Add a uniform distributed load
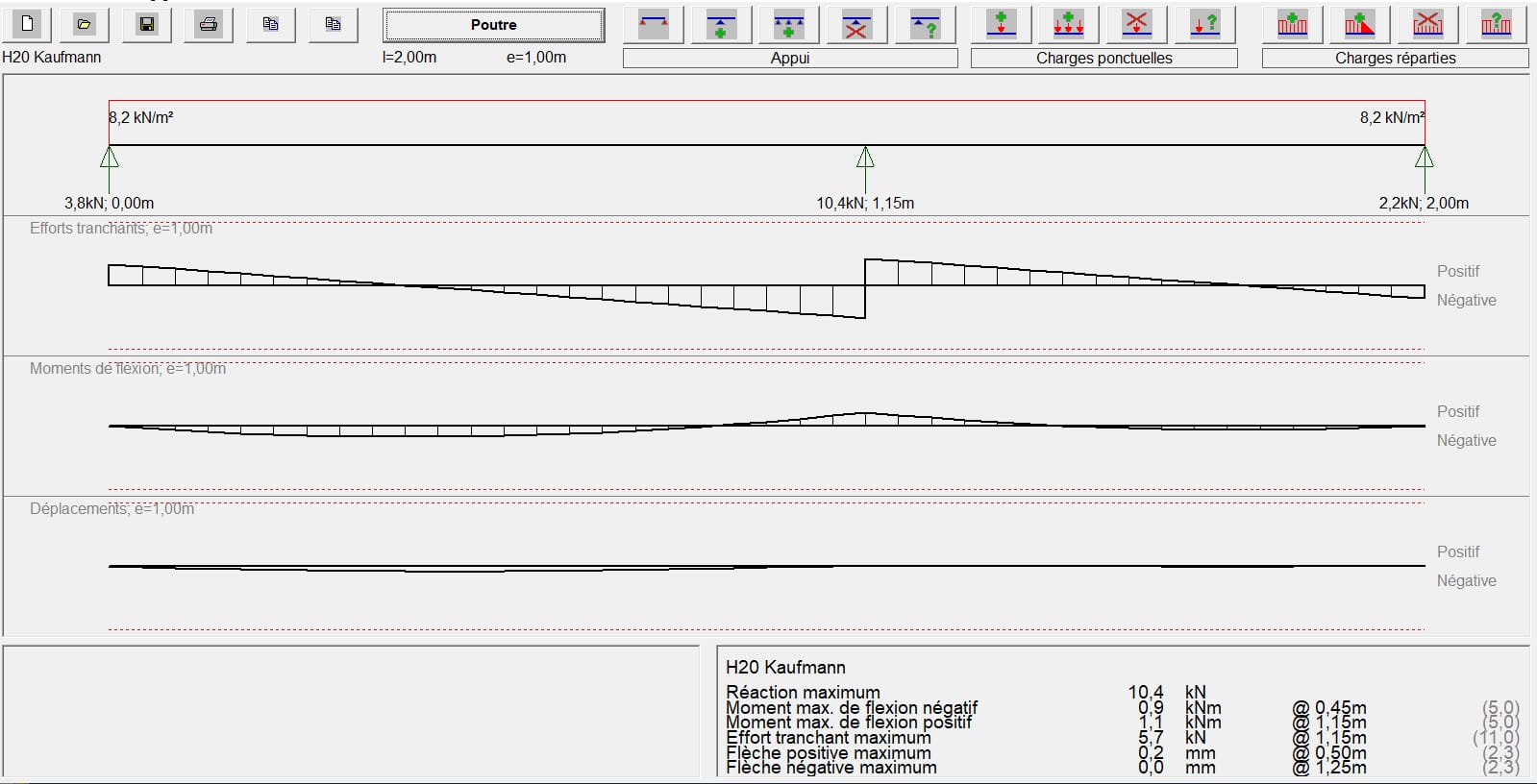This screenshot has width=1537, height=784. tap(1292, 25)
